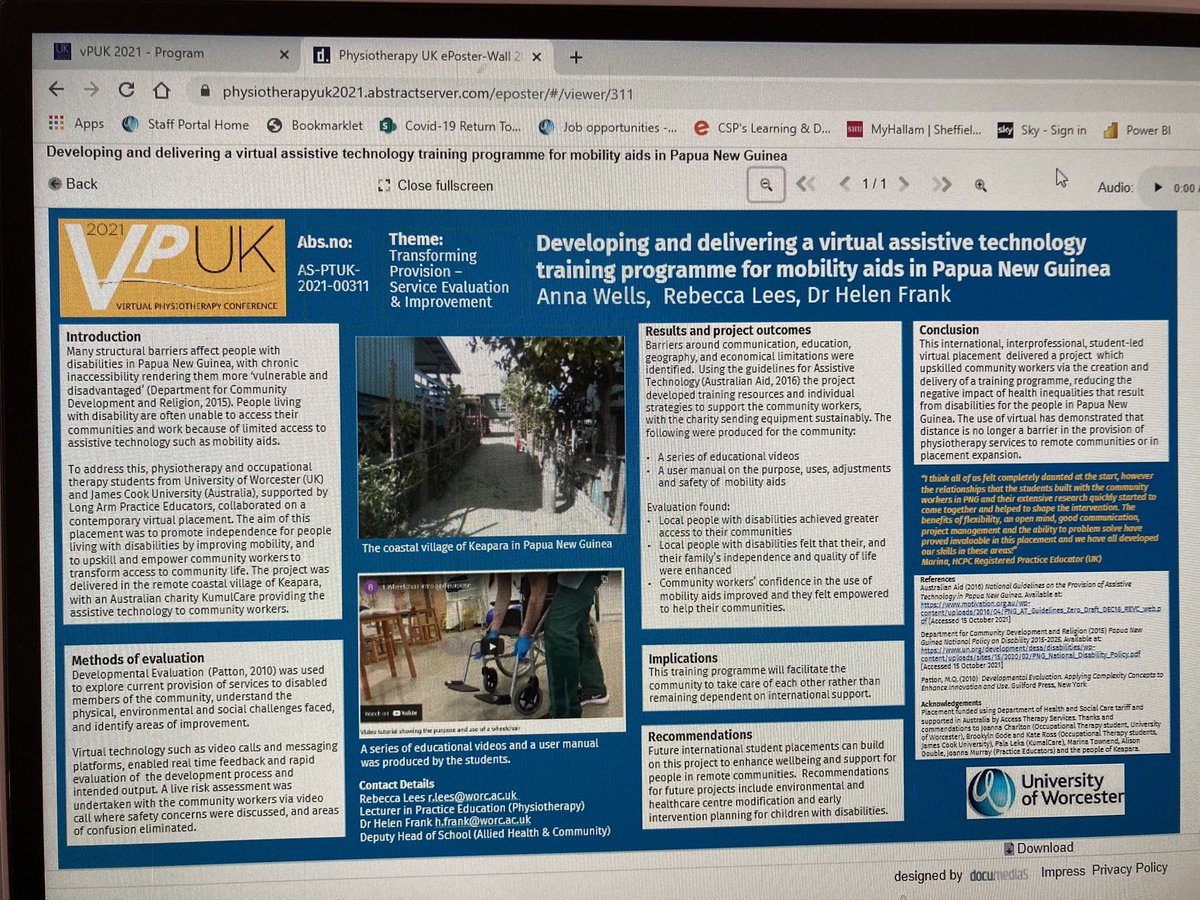1200x900 pixels.
Task: Play the embedded YouTube wheelchair video
Action: tap(491, 646)
